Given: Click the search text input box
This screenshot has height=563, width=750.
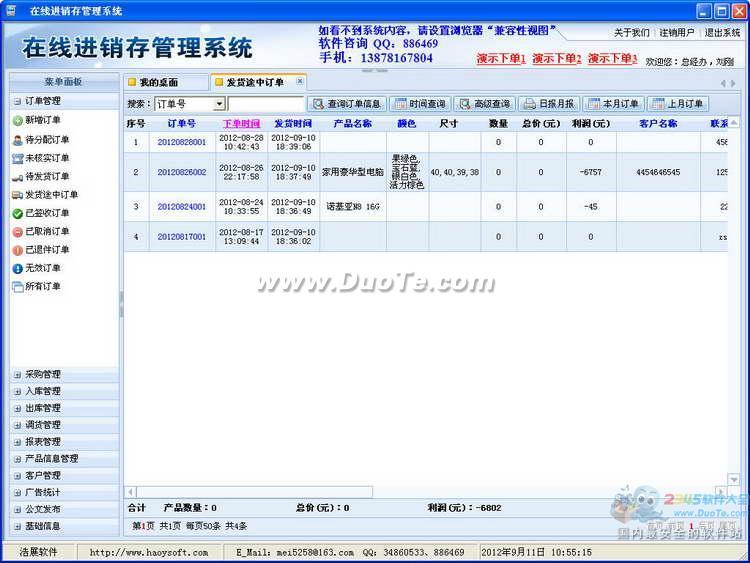Looking at the screenshot, I should [x=266, y=104].
